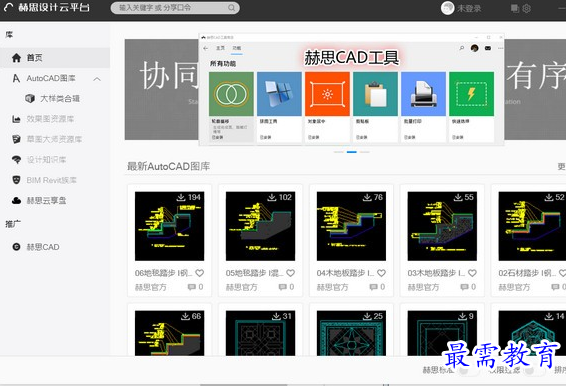
Task: Open the second-row thumbnail with 9 downloads
Action: (443, 333)
